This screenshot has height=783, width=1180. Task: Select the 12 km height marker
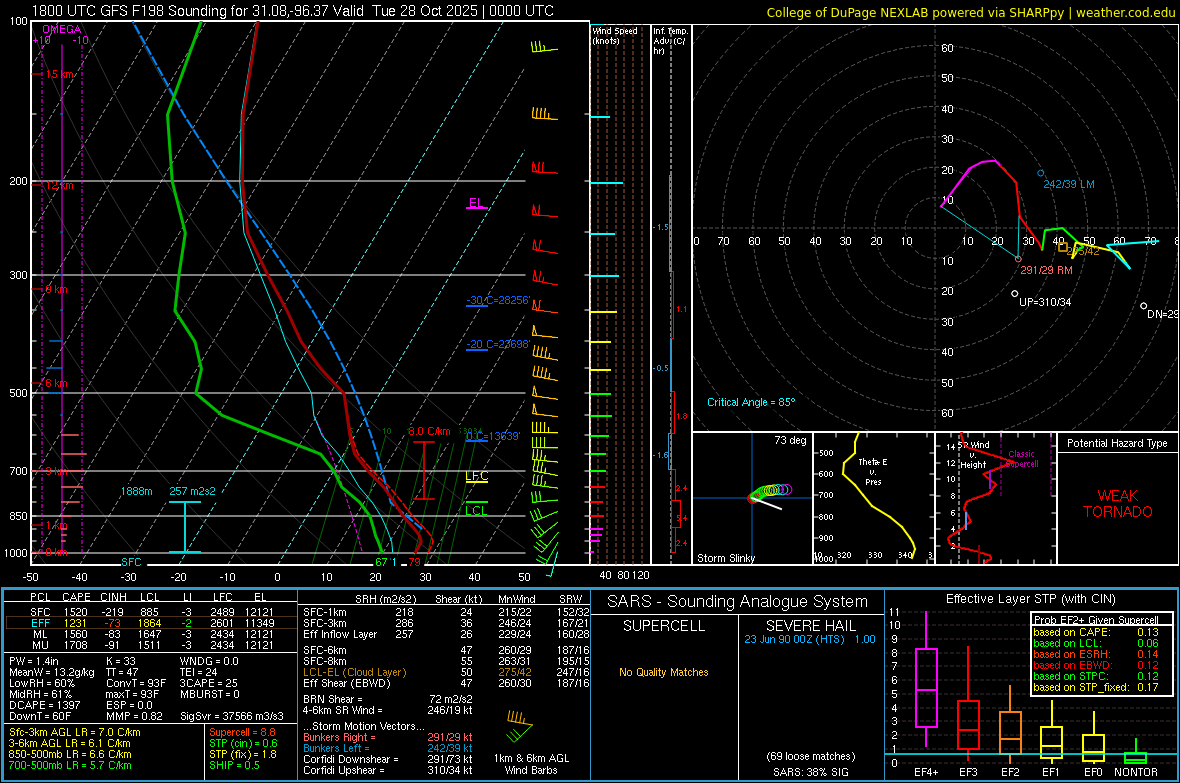pyautogui.click(x=59, y=185)
